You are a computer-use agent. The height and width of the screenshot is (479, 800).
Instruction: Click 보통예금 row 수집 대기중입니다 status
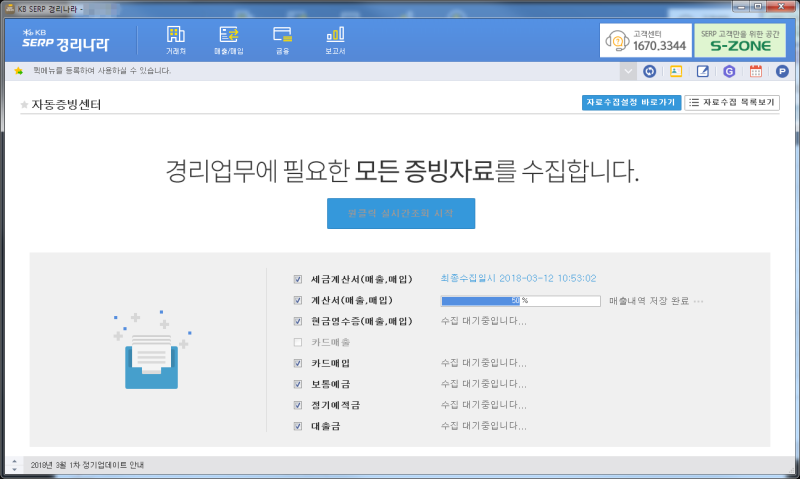point(484,384)
